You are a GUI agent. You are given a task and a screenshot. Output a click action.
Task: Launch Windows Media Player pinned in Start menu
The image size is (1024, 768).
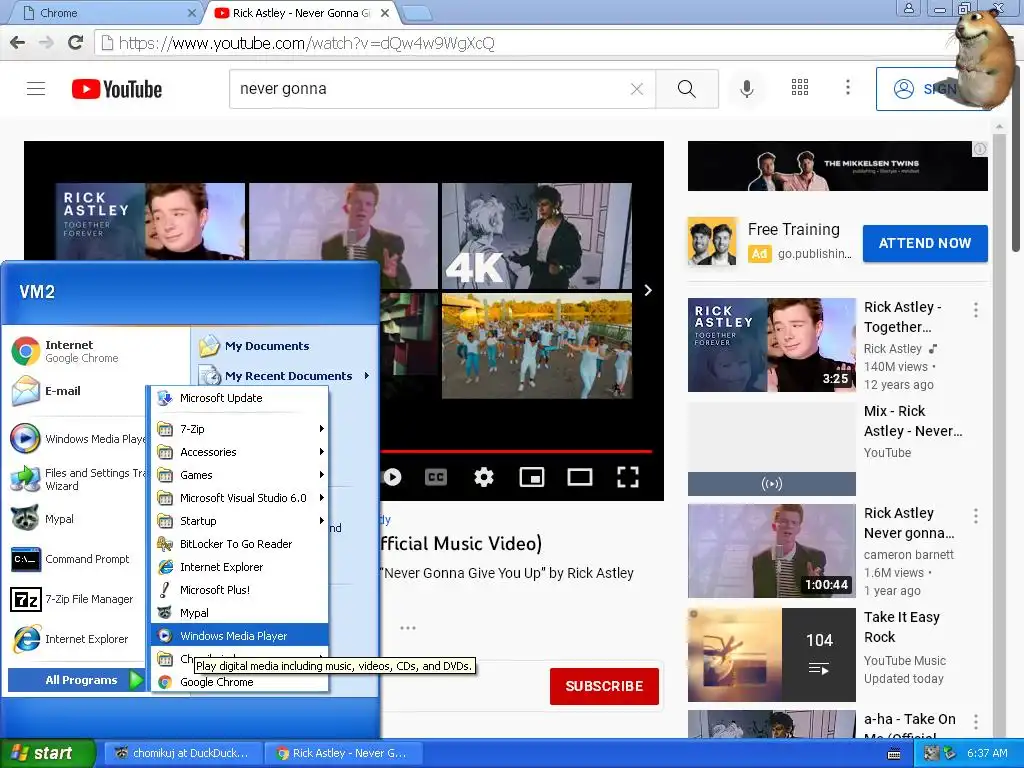[x=77, y=439]
